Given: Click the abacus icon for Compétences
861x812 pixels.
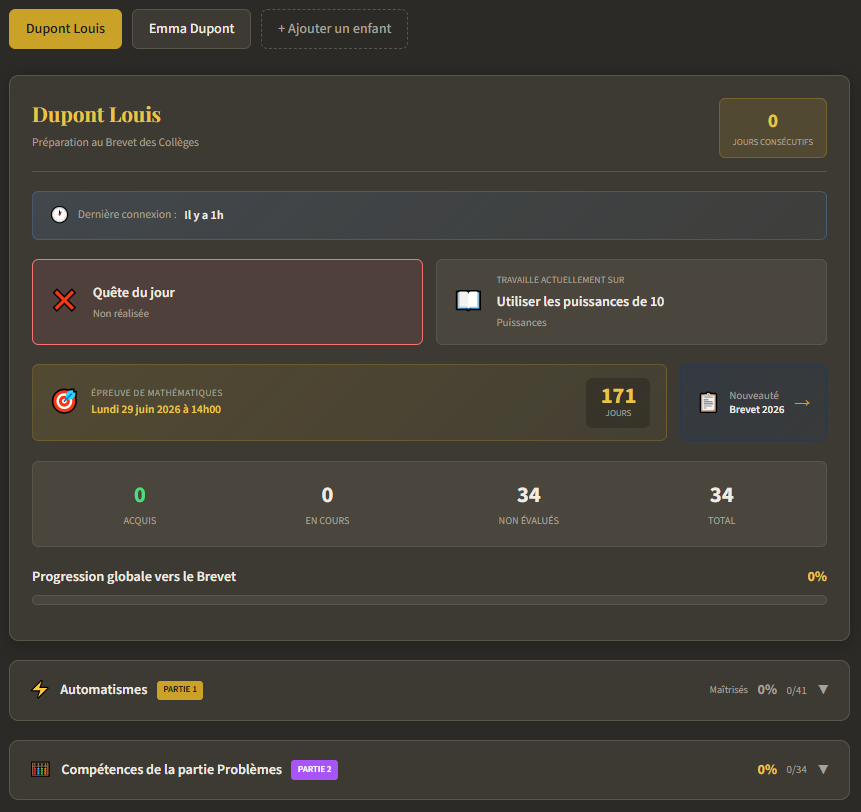Looking at the screenshot, I should point(40,770).
